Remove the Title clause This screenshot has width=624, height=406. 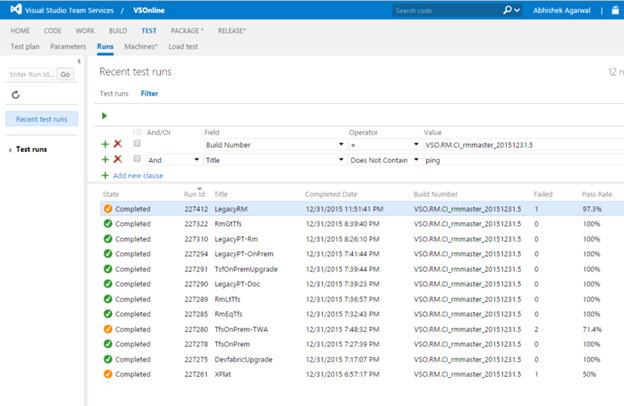click(x=118, y=159)
